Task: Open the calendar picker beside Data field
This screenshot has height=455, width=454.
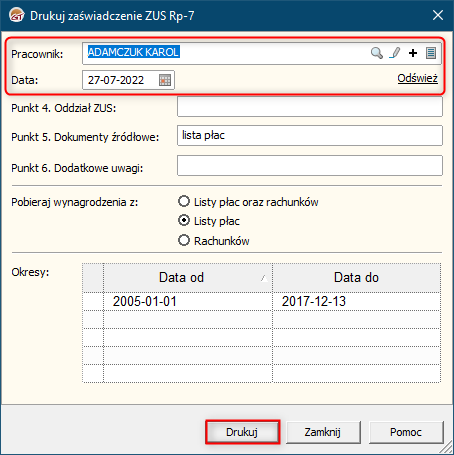Action: [x=165, y=80]
